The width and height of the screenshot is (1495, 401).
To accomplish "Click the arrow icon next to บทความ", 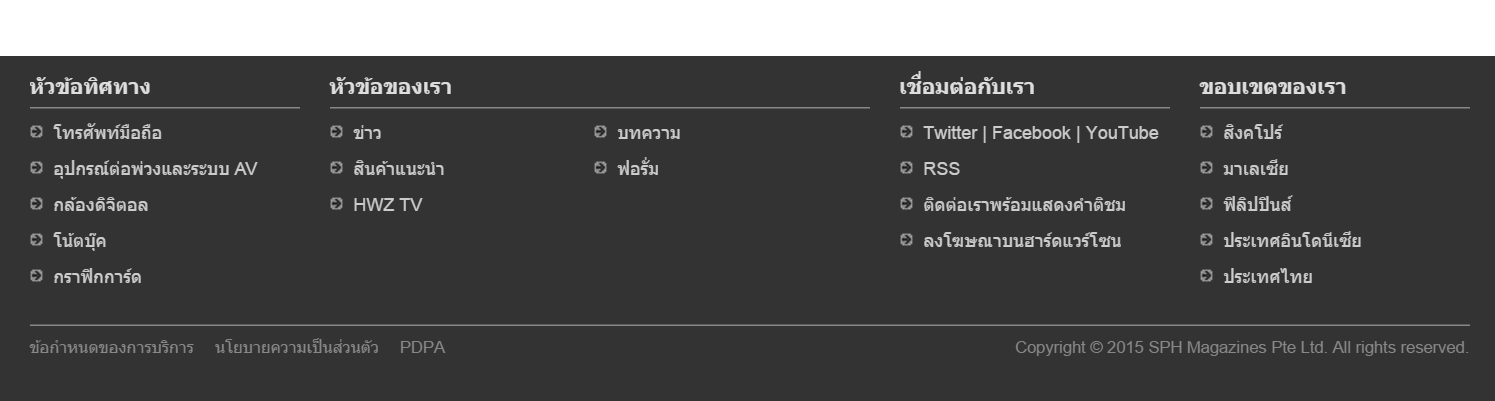I will [x=601, y=132].
